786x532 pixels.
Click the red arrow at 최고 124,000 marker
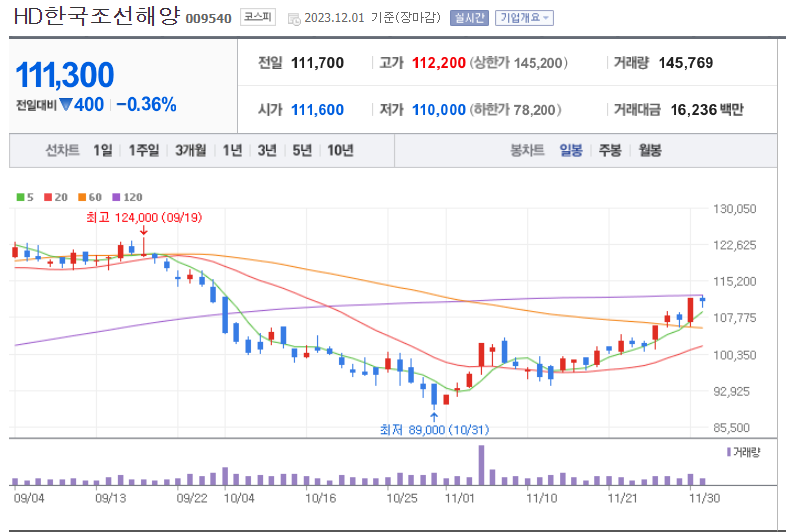143,231
